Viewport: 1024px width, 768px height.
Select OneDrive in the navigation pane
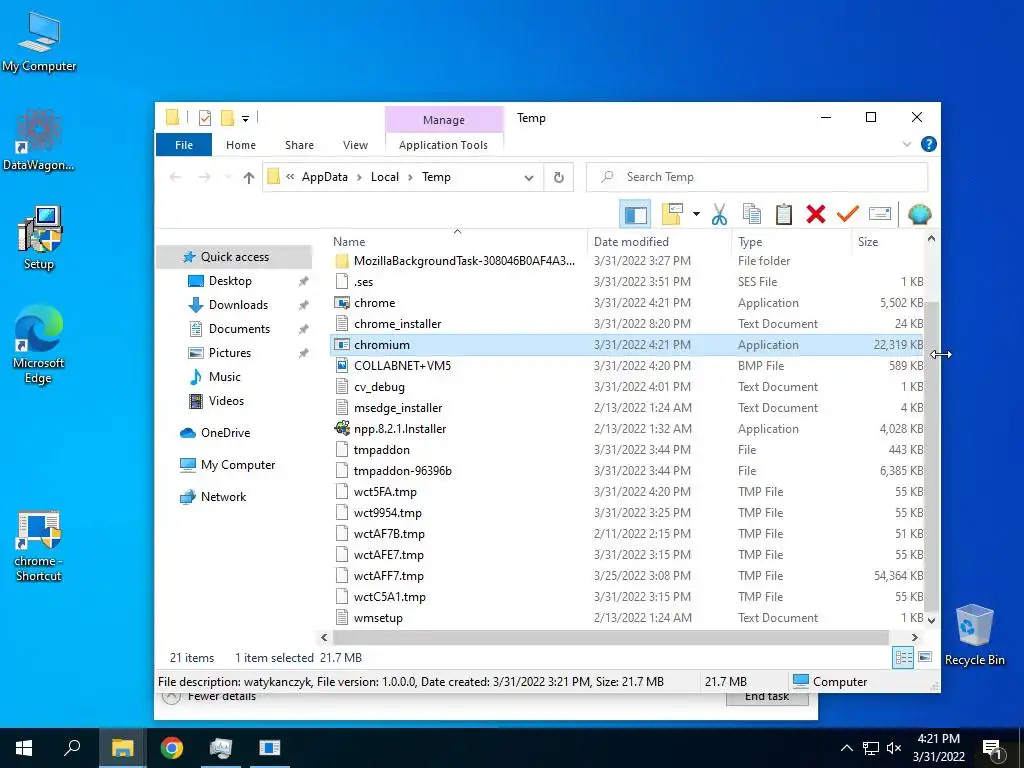[225, 433]
